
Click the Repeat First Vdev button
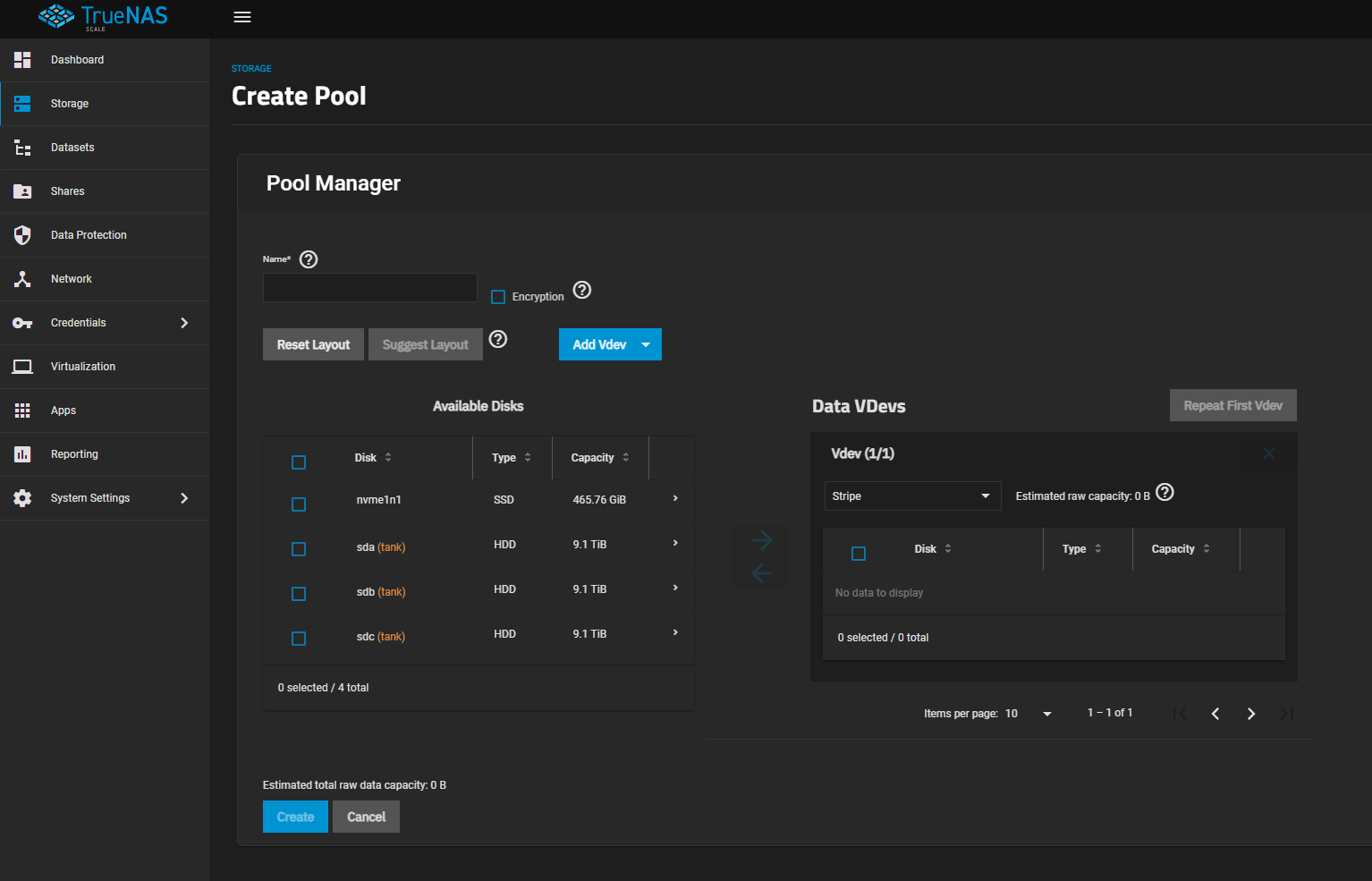(x=1233, y=405)
